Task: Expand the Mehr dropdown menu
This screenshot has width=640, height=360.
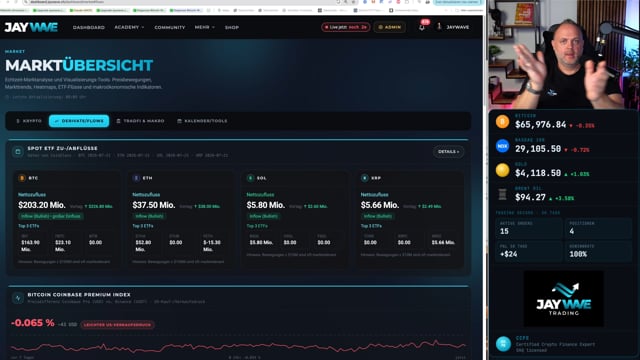Action: tap(204, 27)
